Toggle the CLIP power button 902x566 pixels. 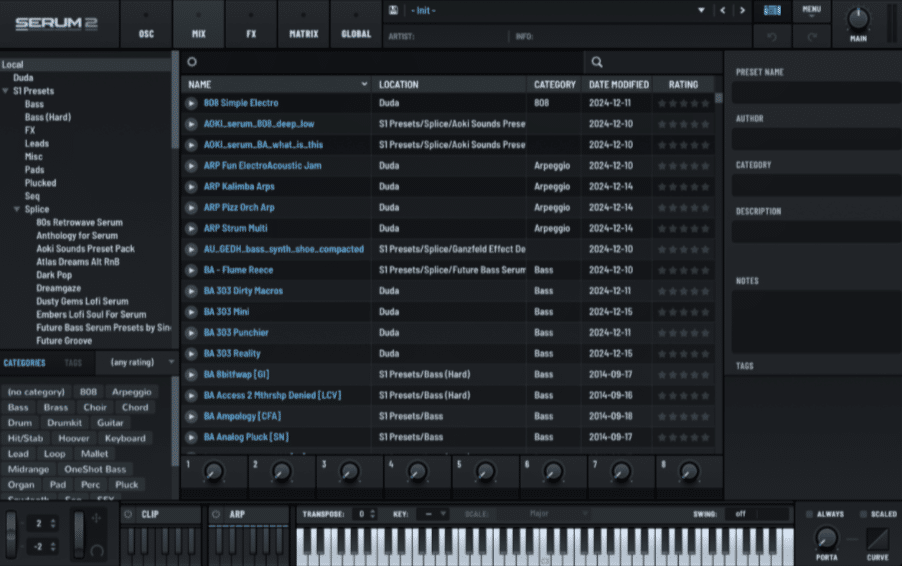pyautogui.click(x=128, y=514)
